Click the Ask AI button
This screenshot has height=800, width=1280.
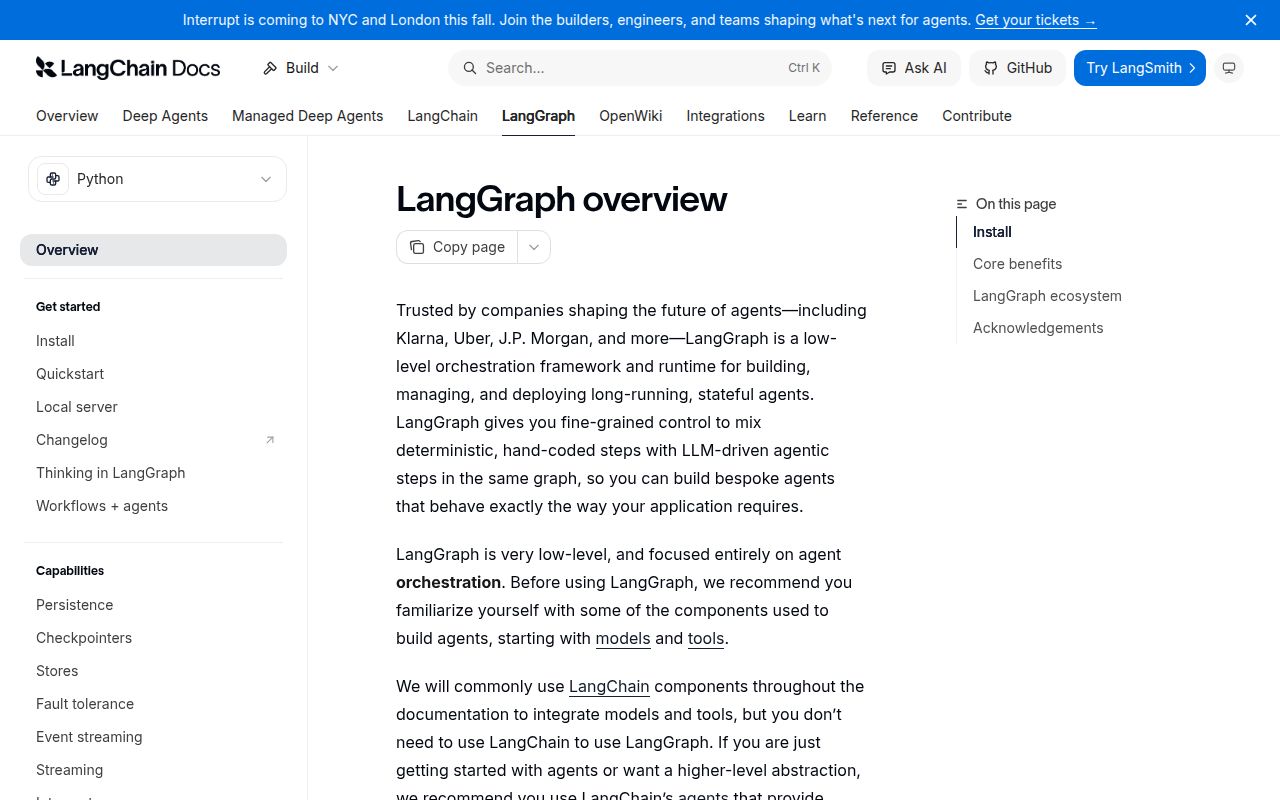(914, 68)
